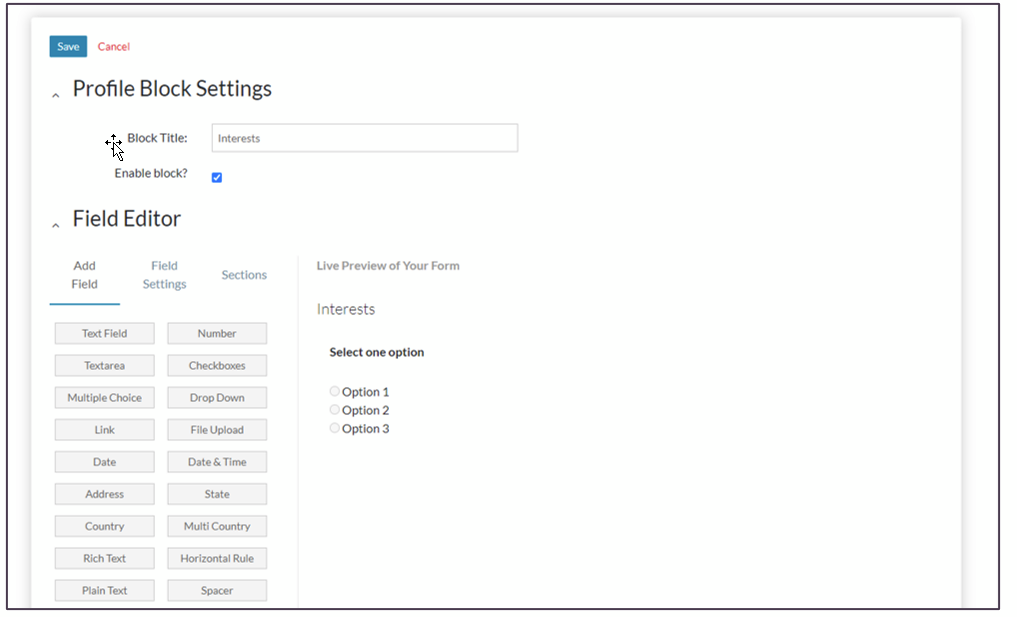Select the Option 1 radio button
Viewport: 1017px width, 617px height.
coord(335,391)
